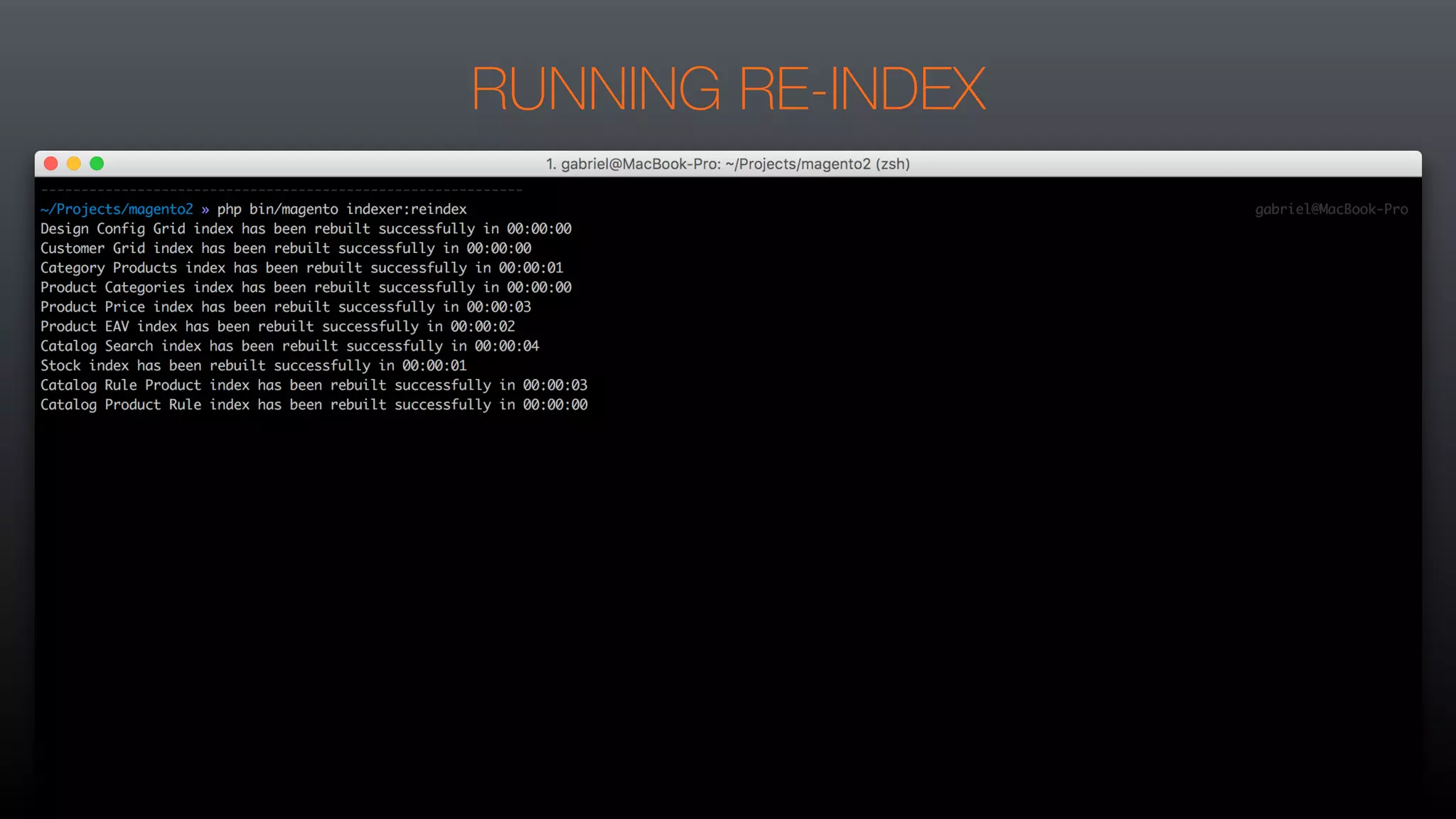The width and height of the screenshot is (1456, 819).
Task: Click the 'Catalog Search index' output line
Action: click(289, 346)
